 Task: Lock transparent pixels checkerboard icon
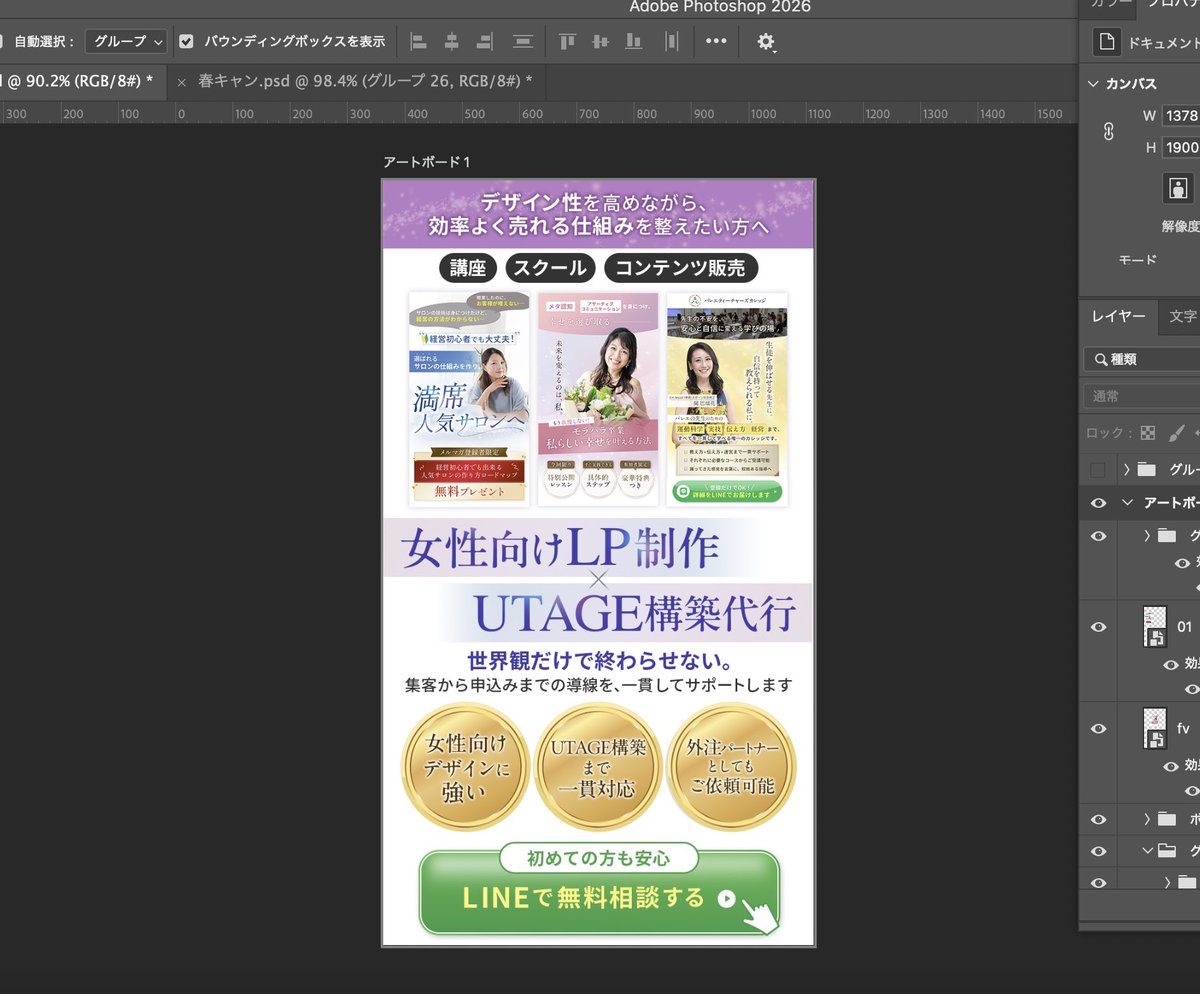coord(1147,433)
